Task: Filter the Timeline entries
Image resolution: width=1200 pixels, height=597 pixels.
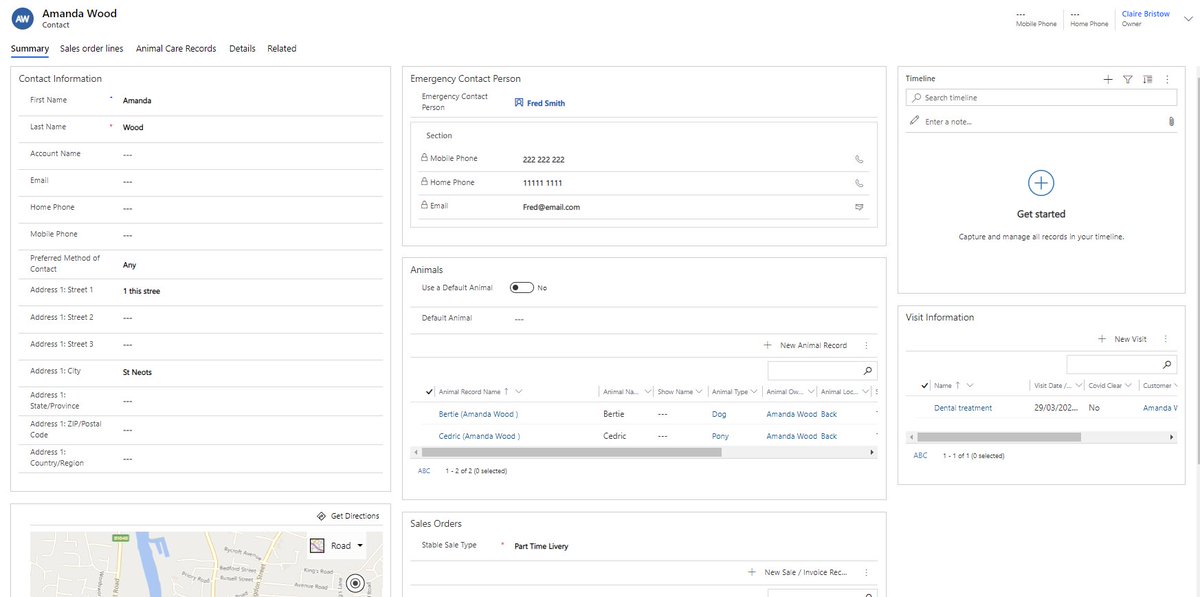Action: coord(1127,78)
